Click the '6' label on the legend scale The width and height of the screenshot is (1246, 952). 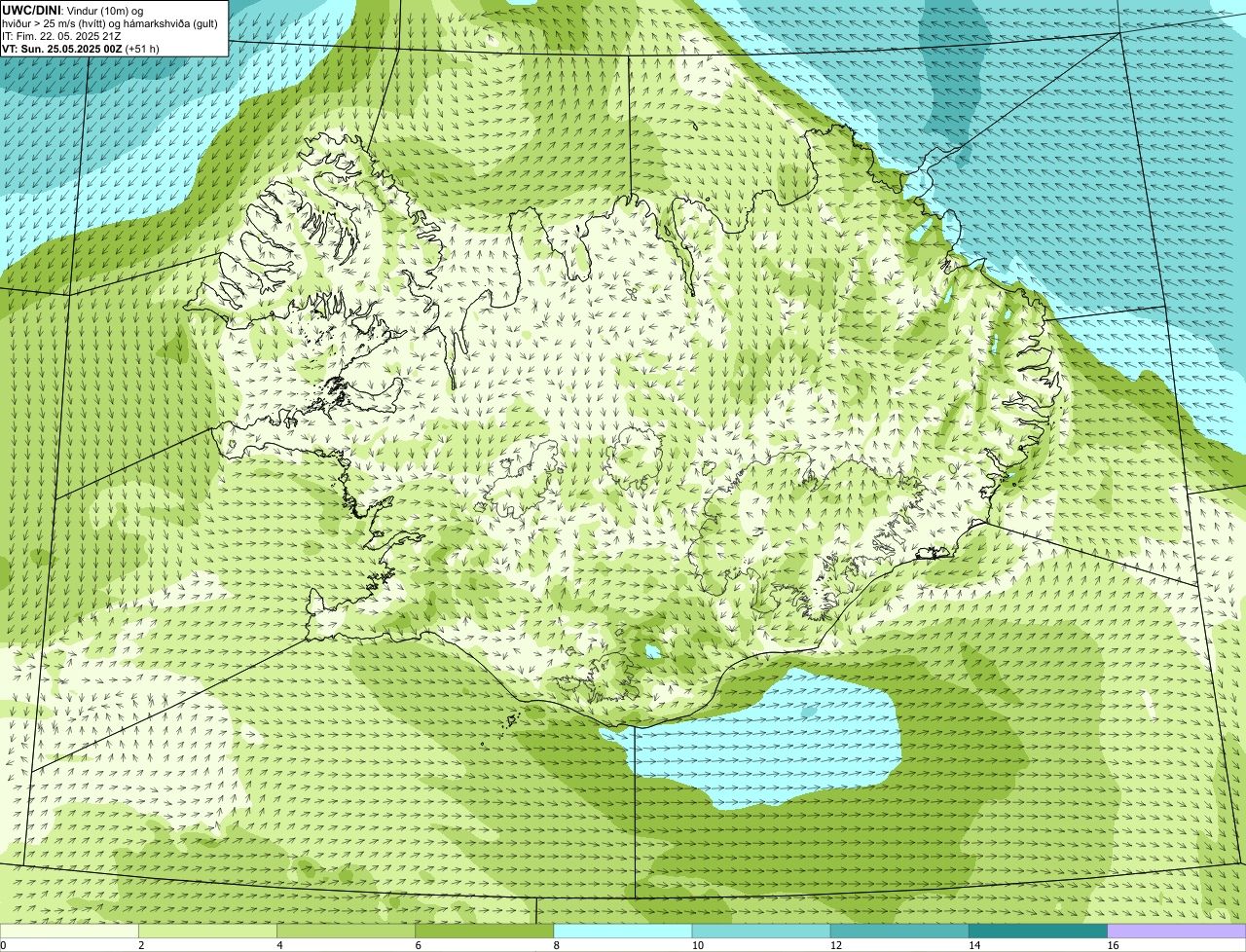tap(418, 945)
